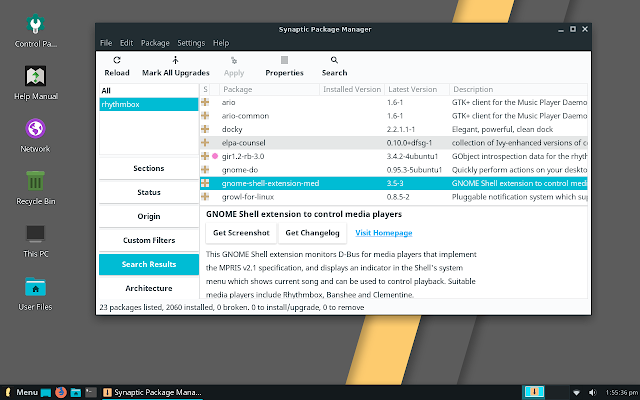640x400 pixels.
Task: Maximize the Synaptic window
Action: [573, 29]
